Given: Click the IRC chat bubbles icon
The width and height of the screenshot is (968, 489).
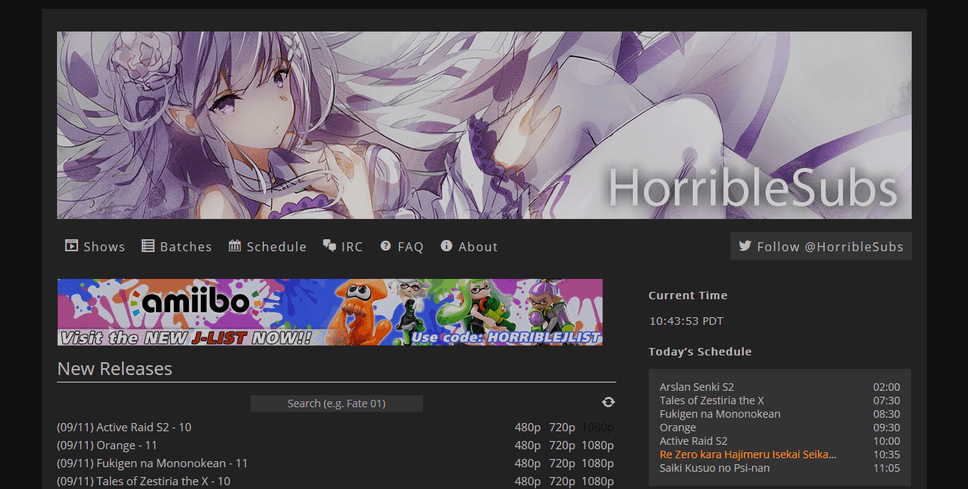Looking at the screenshot, I should pyautogui.click(x=329, y=246).
